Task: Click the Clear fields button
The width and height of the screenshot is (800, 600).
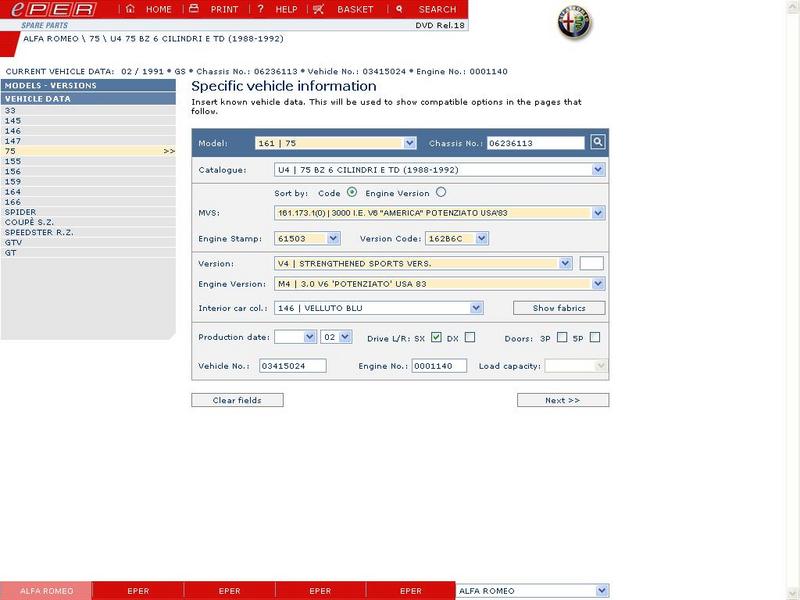Action: click(x=237, y=400)
